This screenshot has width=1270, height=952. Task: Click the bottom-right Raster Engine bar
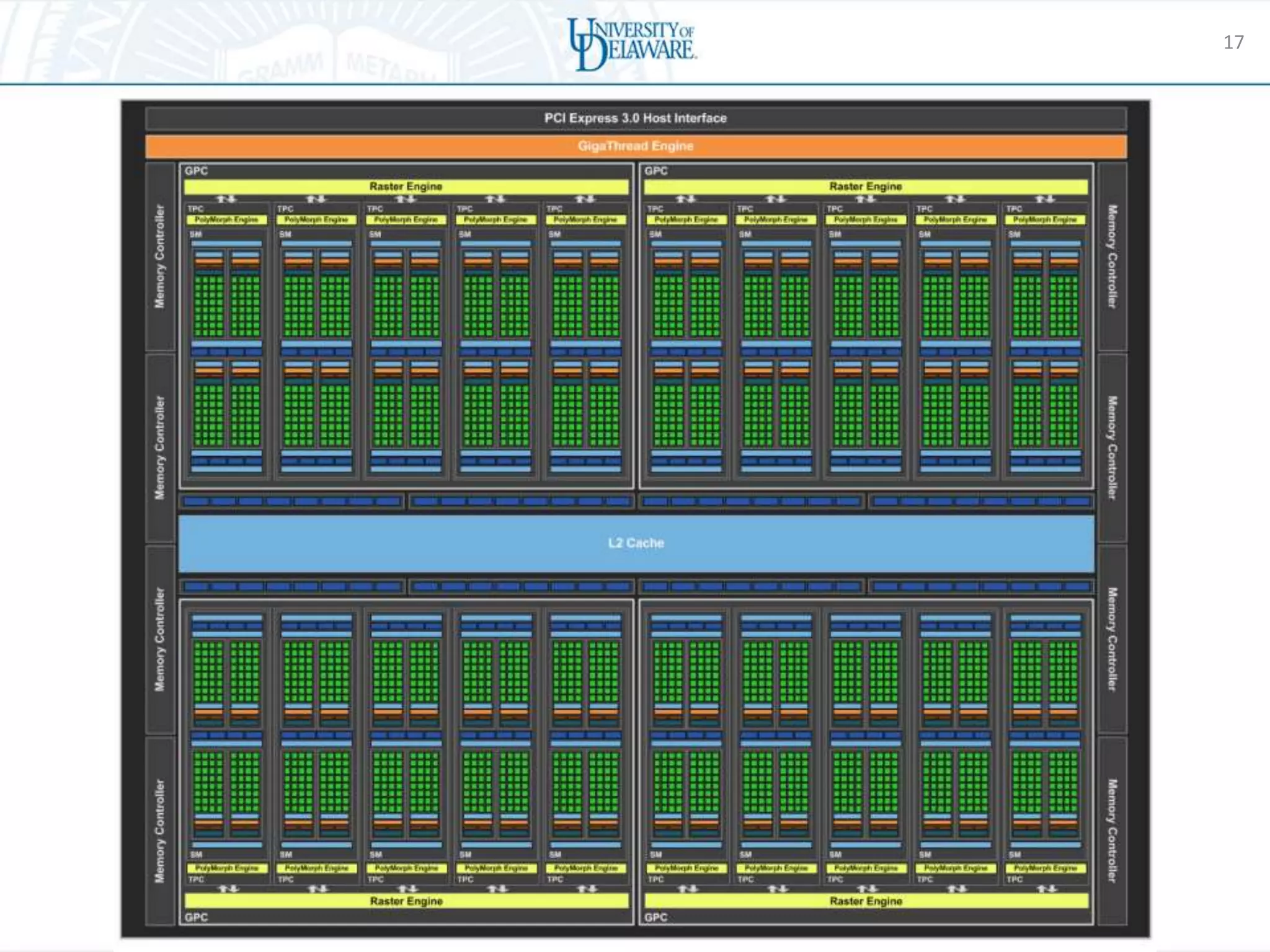[866, 901]
